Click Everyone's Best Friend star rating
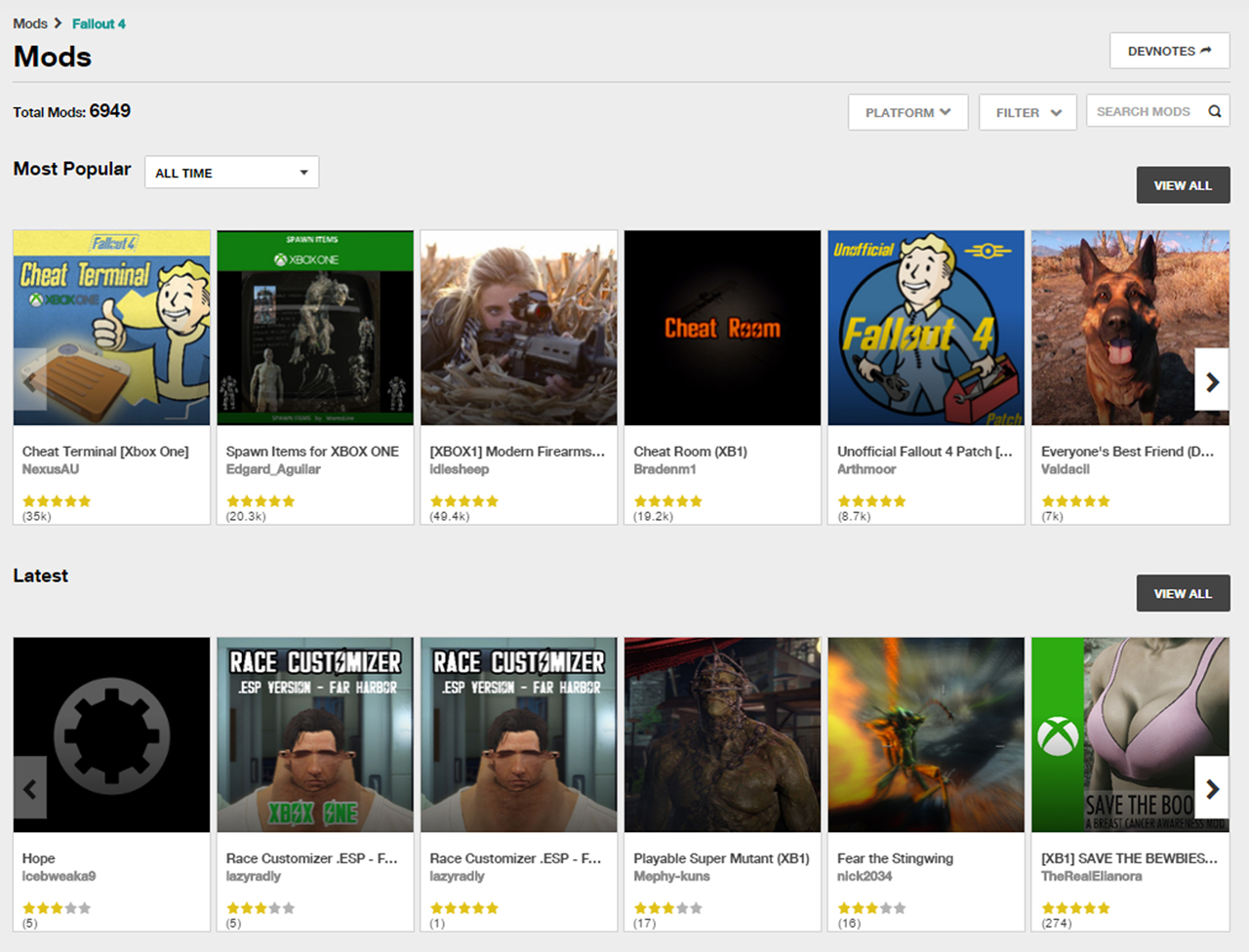This screenshot has width=1249, height=952. coord(1075,501)
